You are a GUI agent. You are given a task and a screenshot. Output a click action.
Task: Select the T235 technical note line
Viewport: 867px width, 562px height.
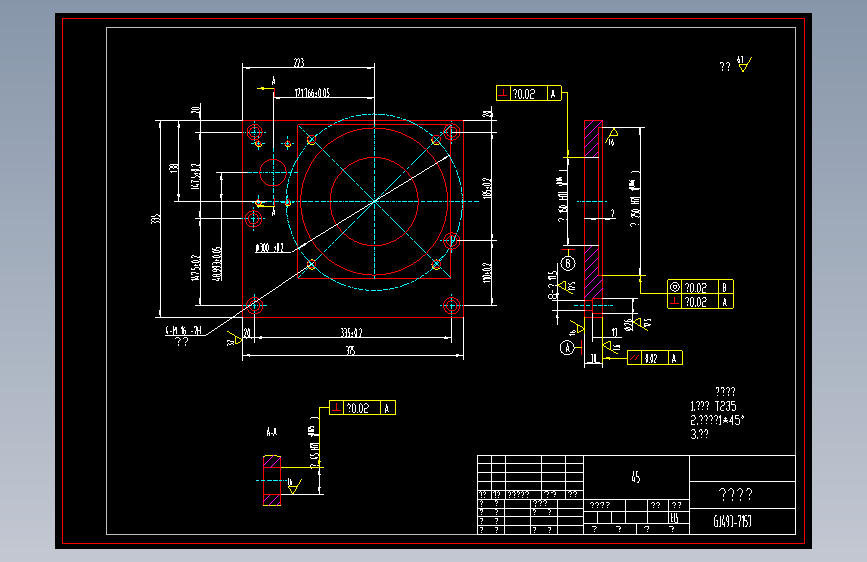[x=713, y=406]
